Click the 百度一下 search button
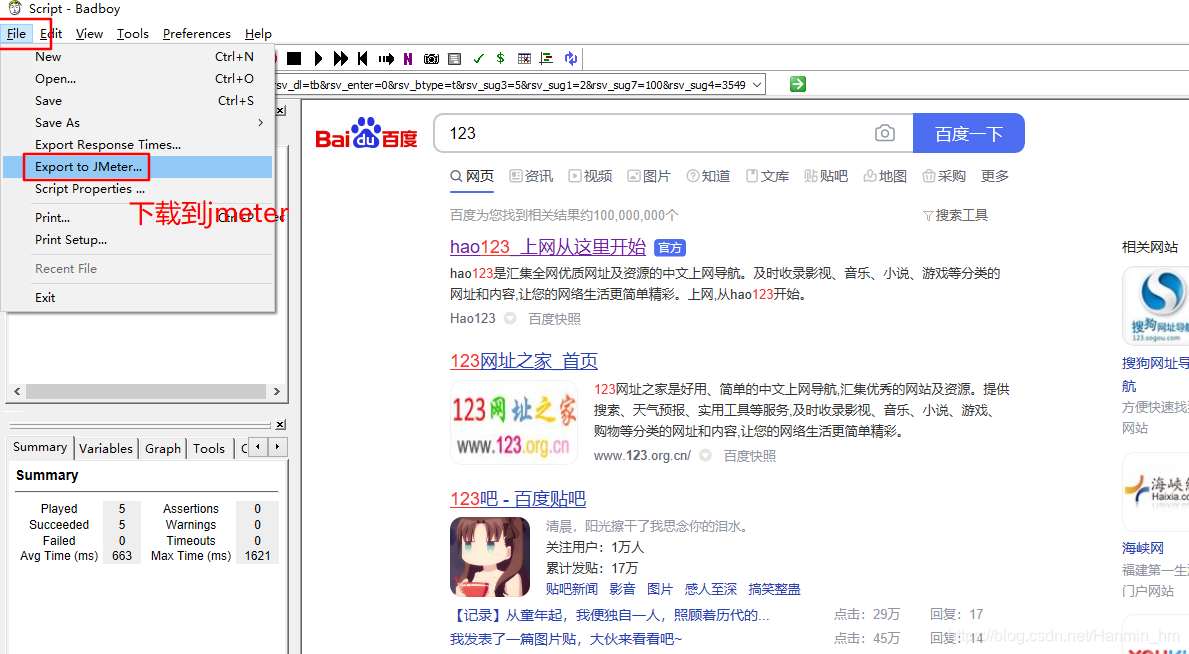The height and width of the screenshot is (654, 1189). click(x=968, y=134)
